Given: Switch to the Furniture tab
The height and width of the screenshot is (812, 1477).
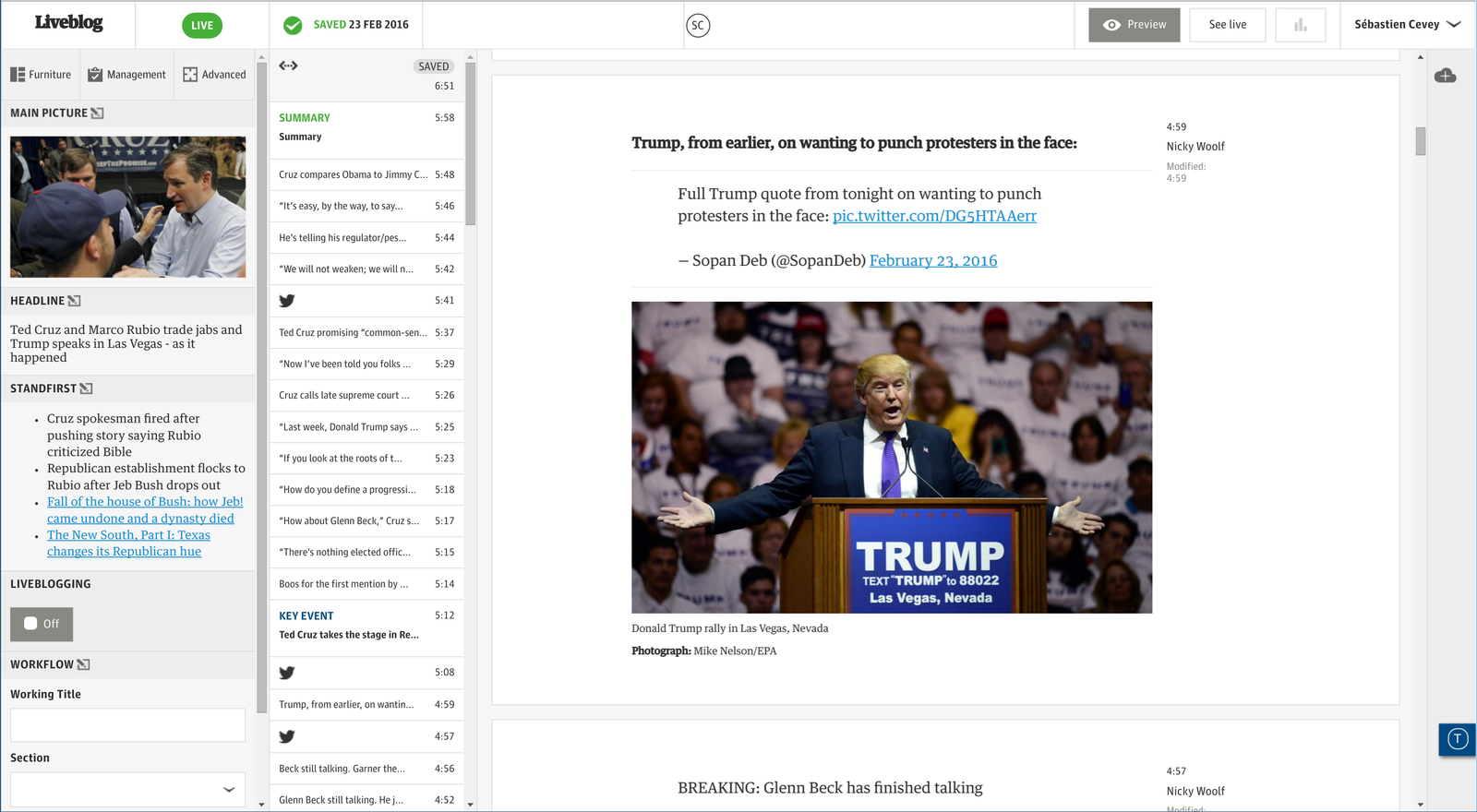Looking at the screenshot, I should (x=41, y=75).
